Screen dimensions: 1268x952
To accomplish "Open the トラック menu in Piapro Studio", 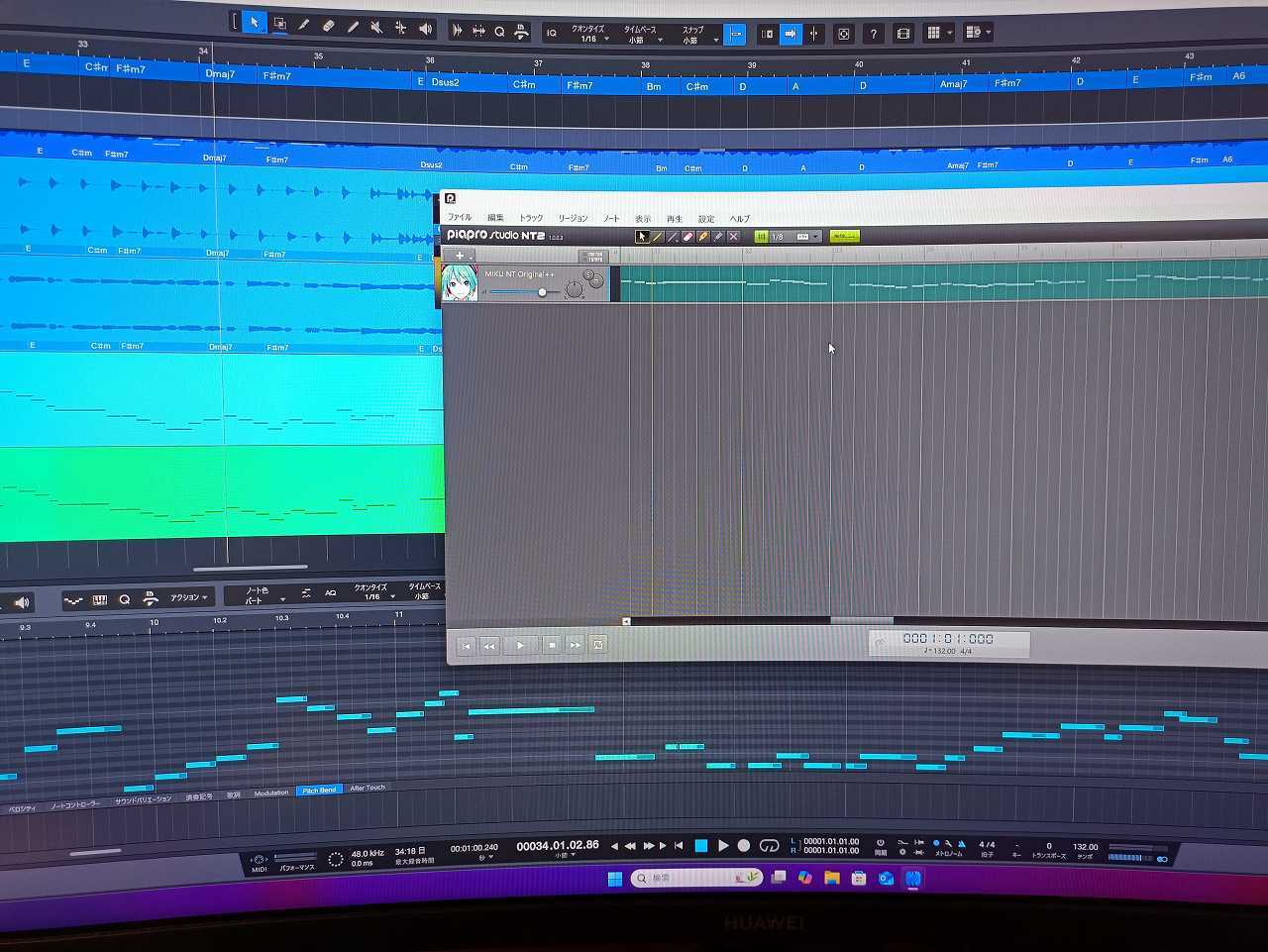I will pos(531,217).
